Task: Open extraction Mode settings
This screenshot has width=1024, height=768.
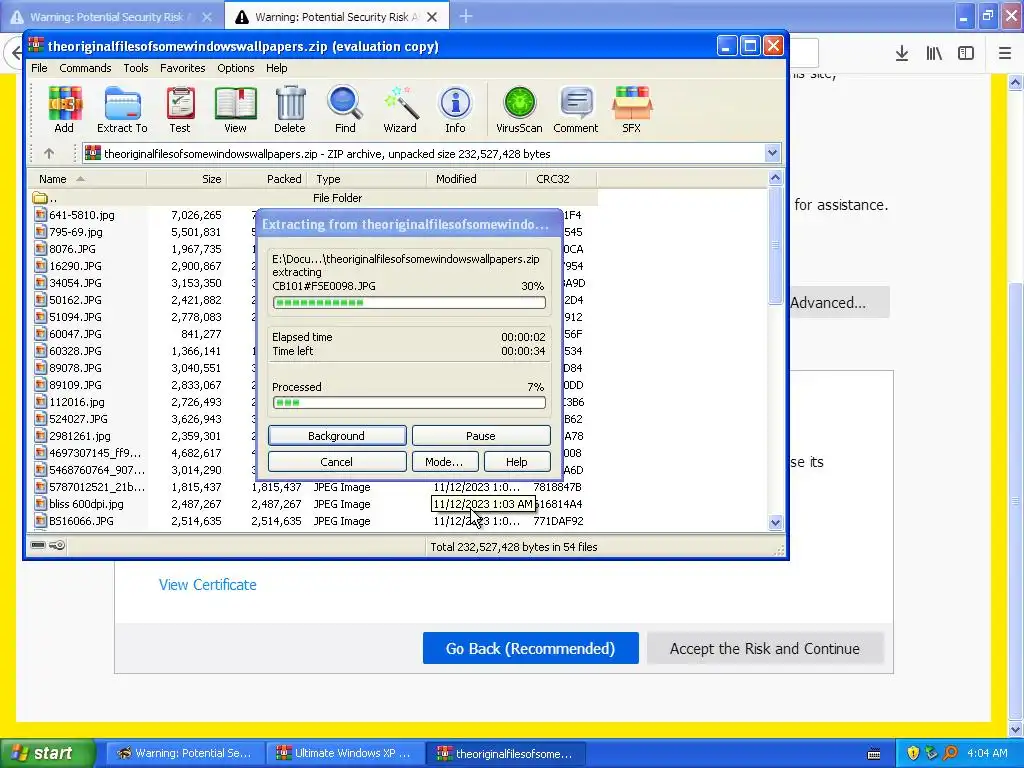Action: point(444,462)
